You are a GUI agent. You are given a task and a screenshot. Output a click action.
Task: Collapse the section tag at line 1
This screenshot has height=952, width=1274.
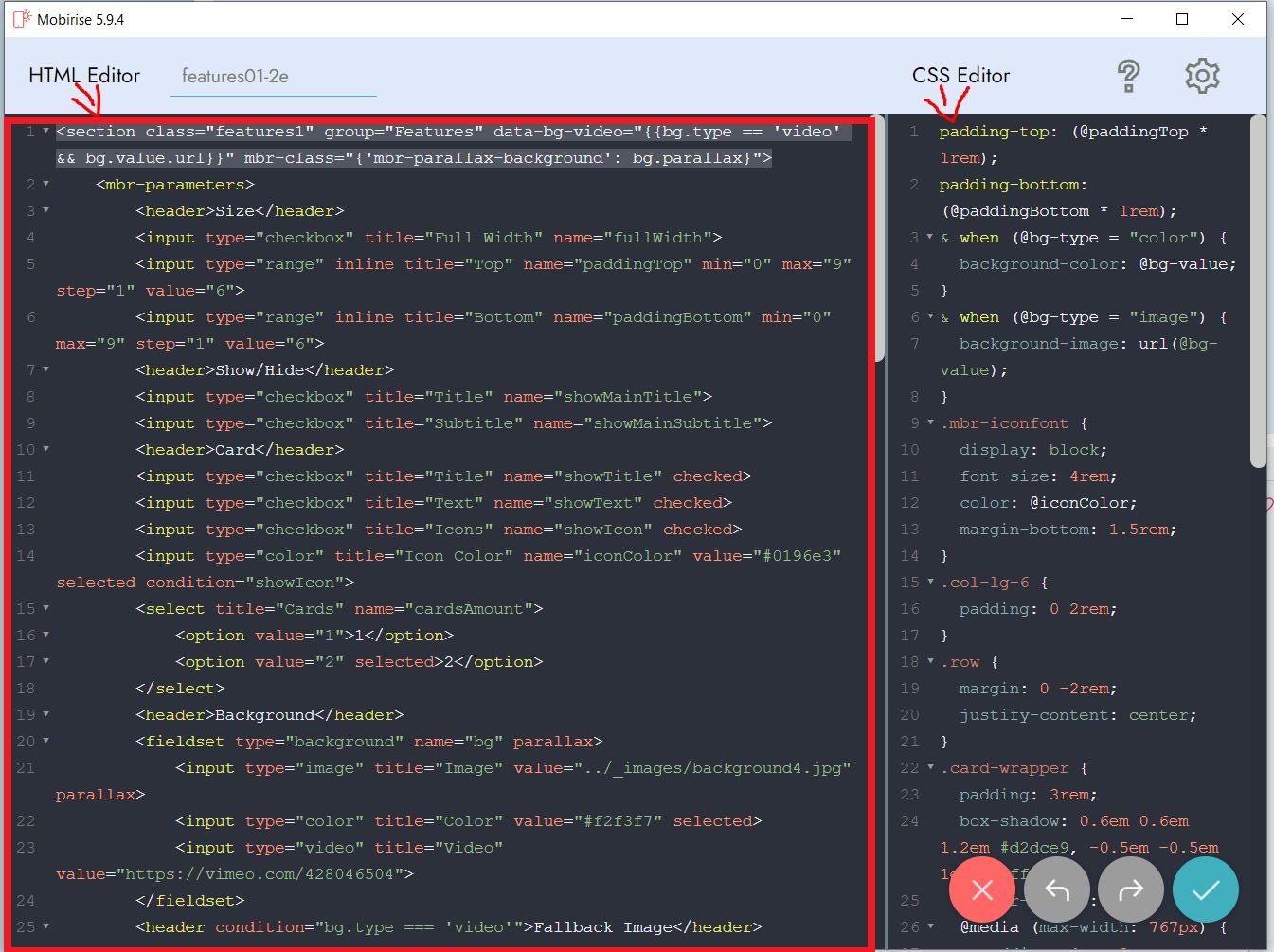(45, 132)
